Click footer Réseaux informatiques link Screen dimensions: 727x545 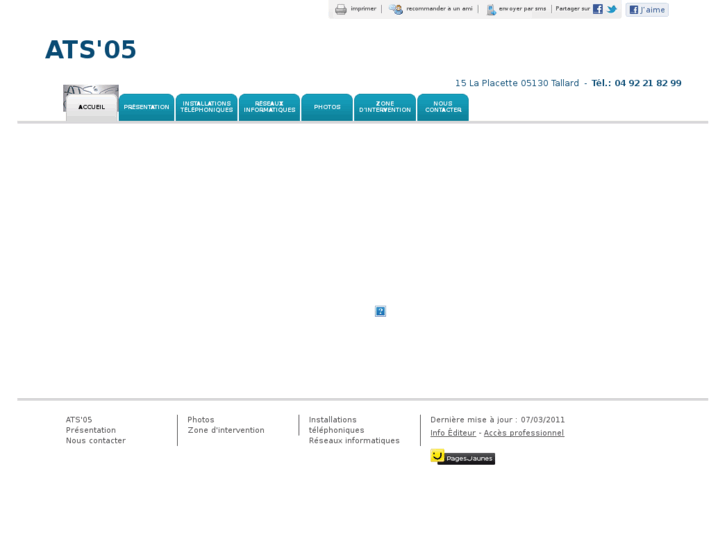(354, 441)
